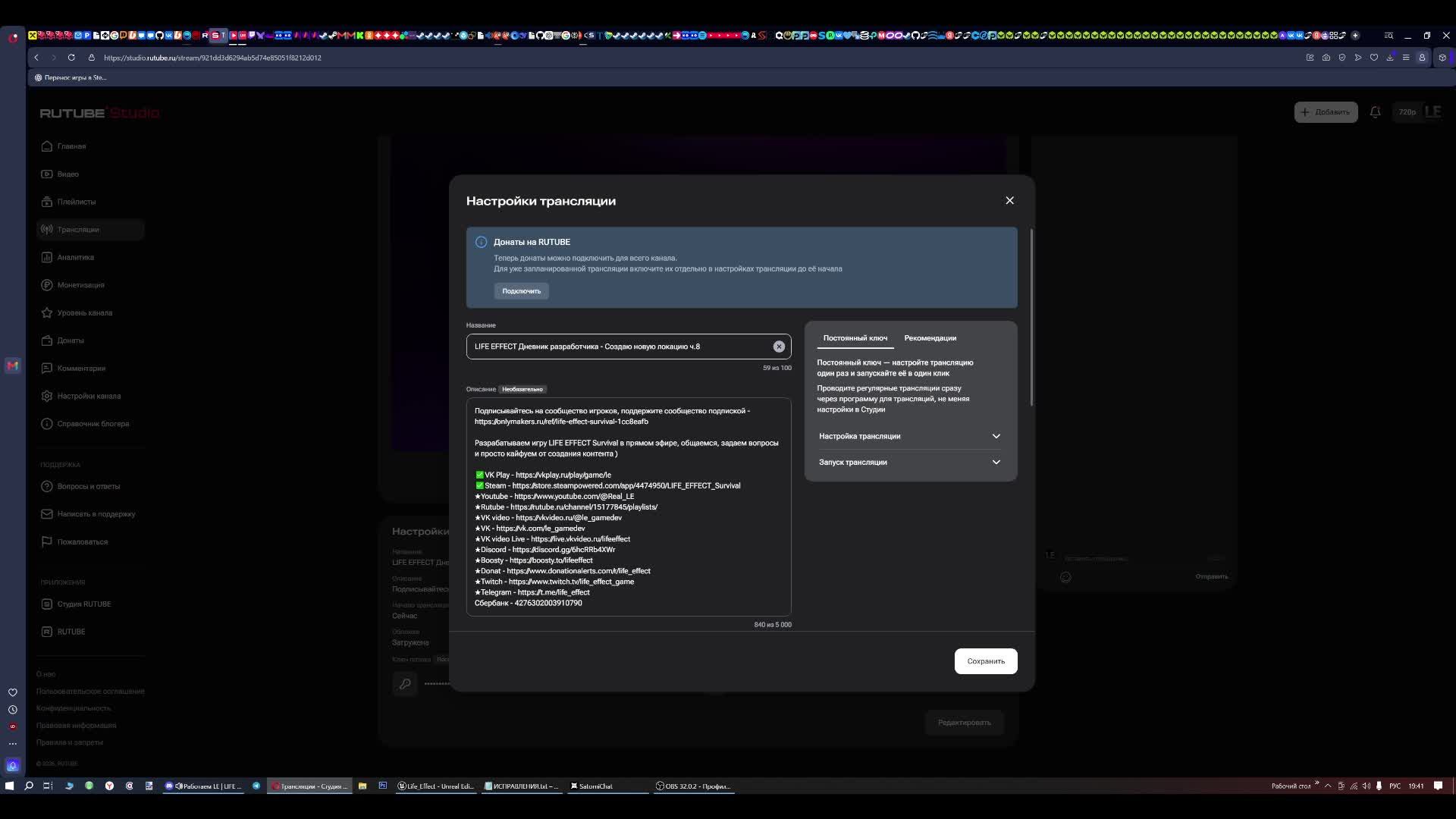
Task: Open Видео in the Studio sidebar
Action: 90,174
